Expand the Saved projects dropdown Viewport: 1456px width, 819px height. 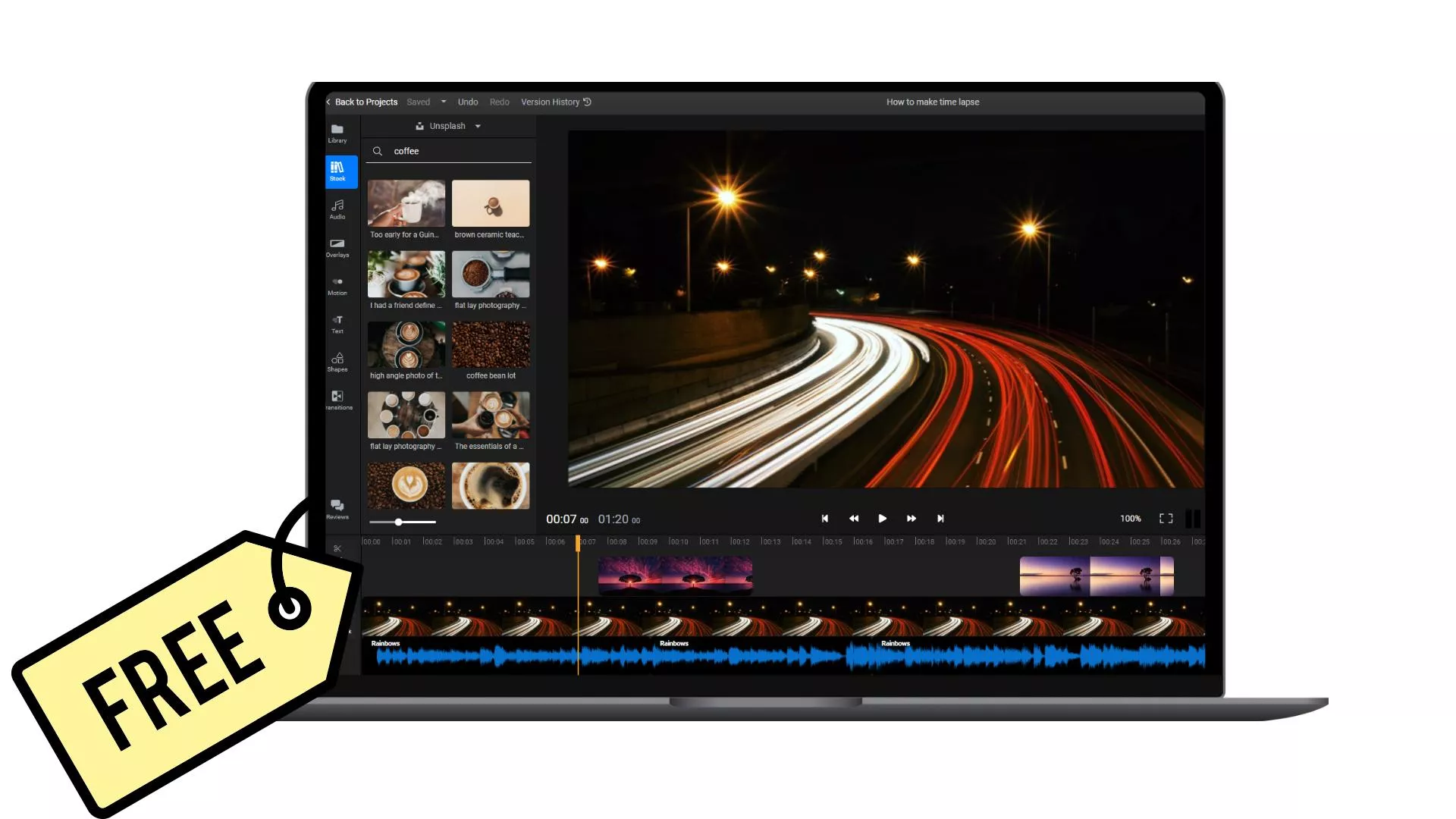click(x=443, y=101)
